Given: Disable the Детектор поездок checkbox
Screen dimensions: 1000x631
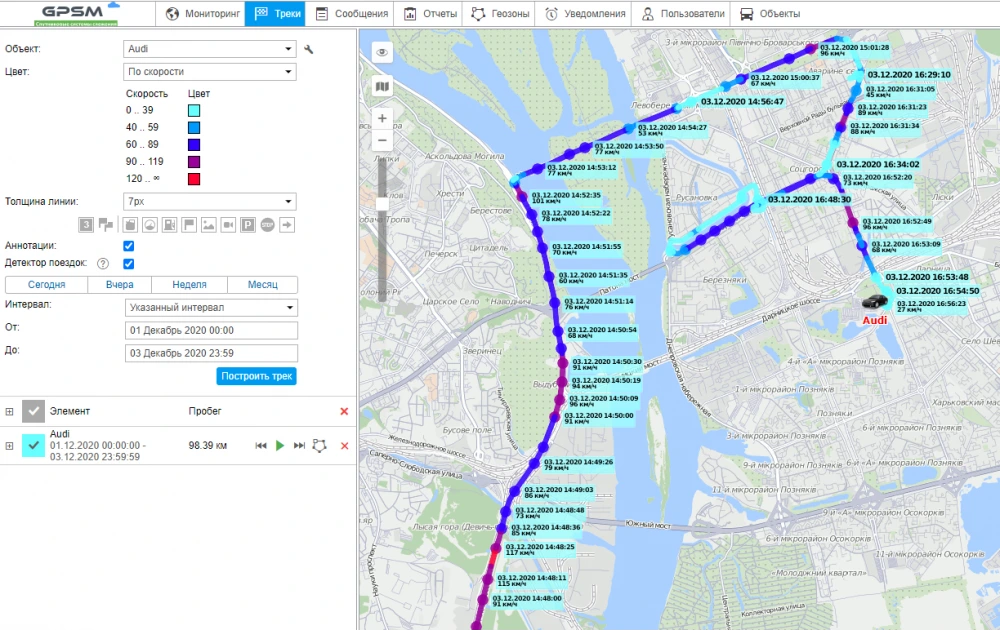Looking at the screenshot, I should coord(128,264).
